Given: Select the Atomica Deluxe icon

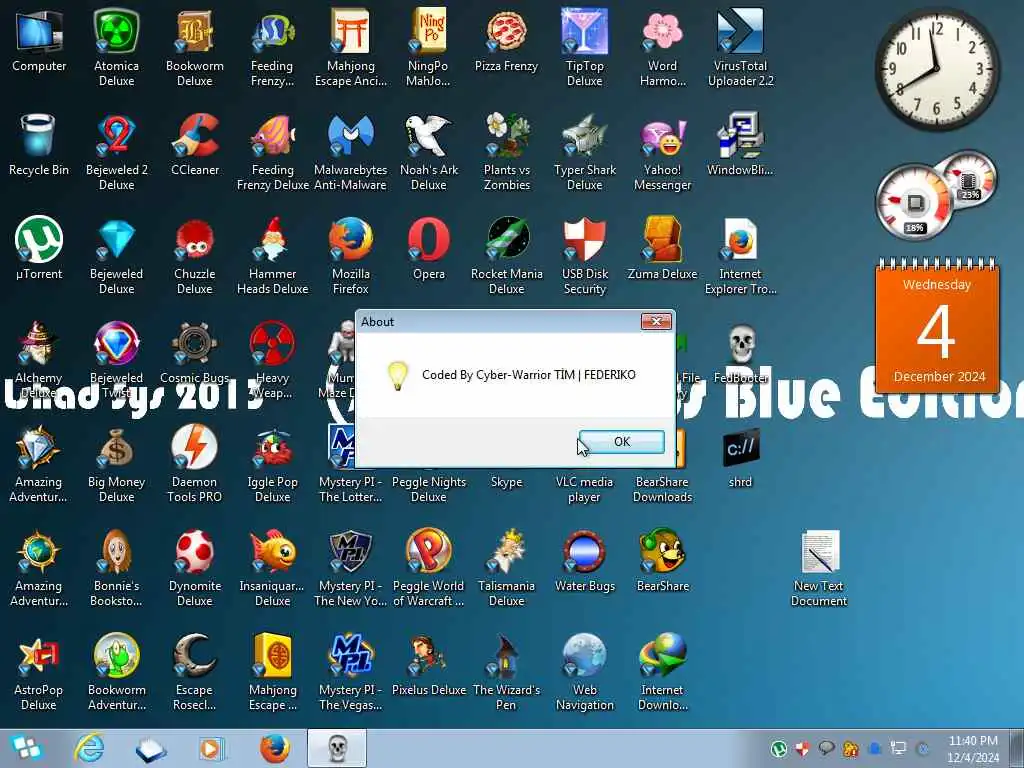Looking at the screenshot, I should click(116, 47).
